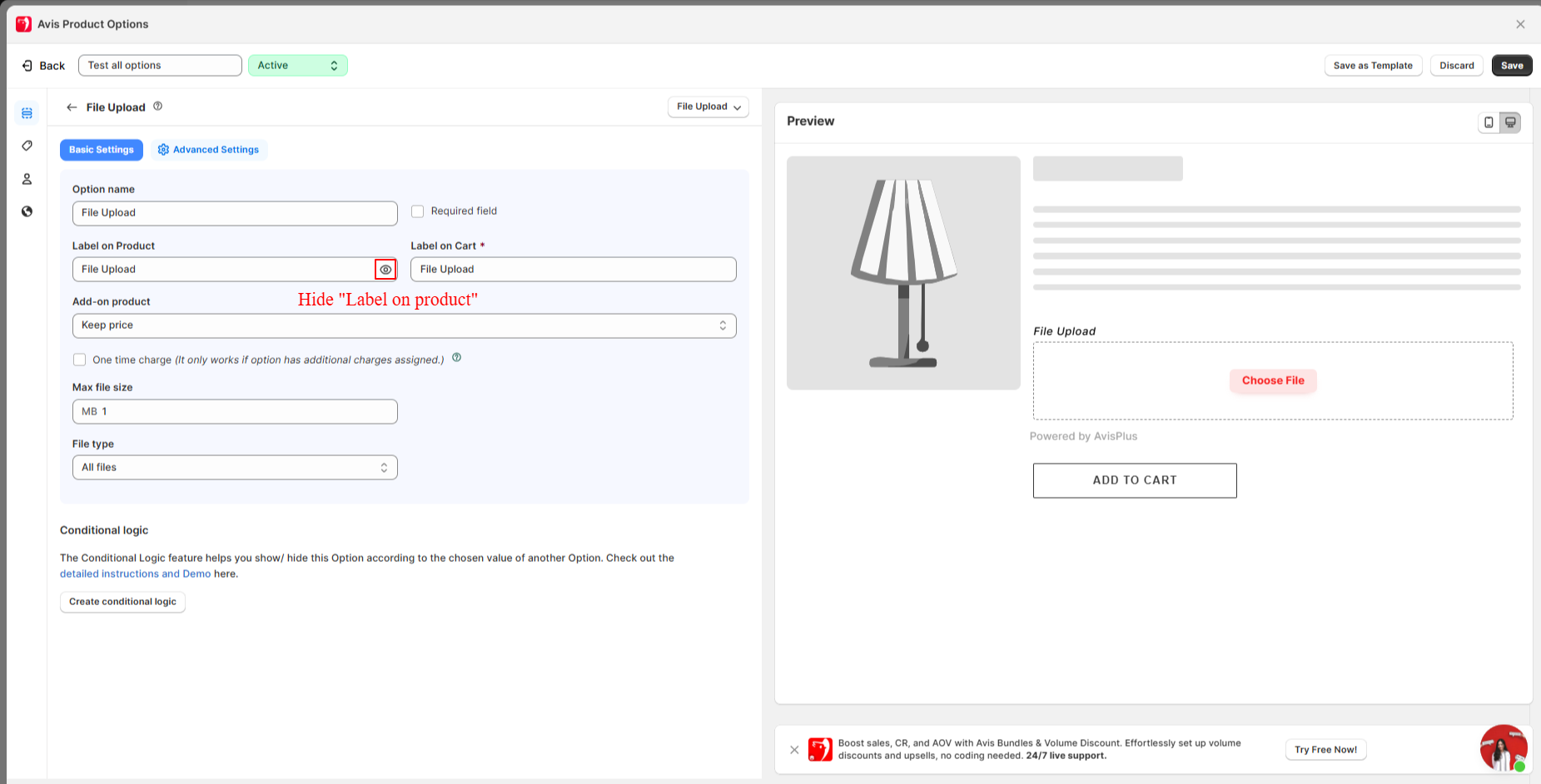Click the options list icon in left sidebar
This screenshot has width=1541, height=784.
tap(27, 113)
